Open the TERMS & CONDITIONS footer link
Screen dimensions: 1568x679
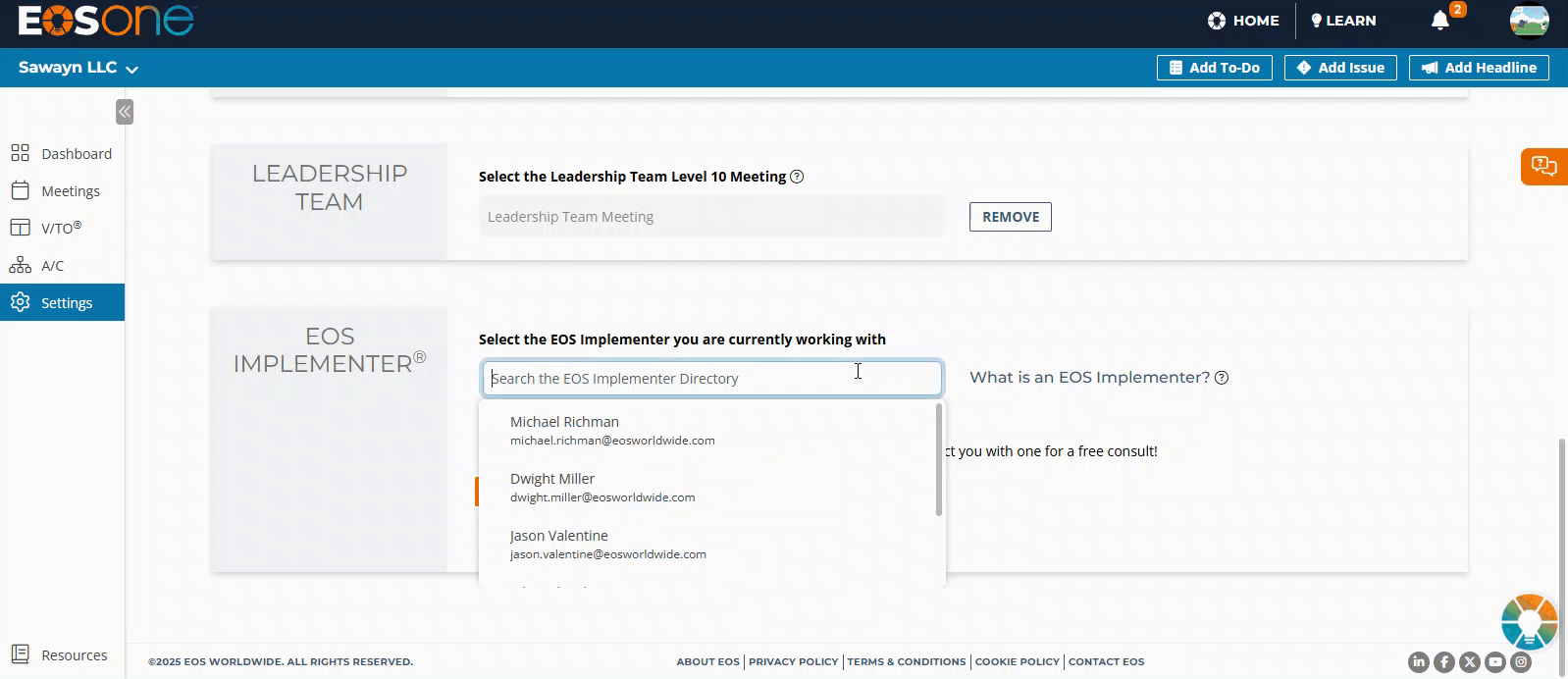tap(907, 662)
